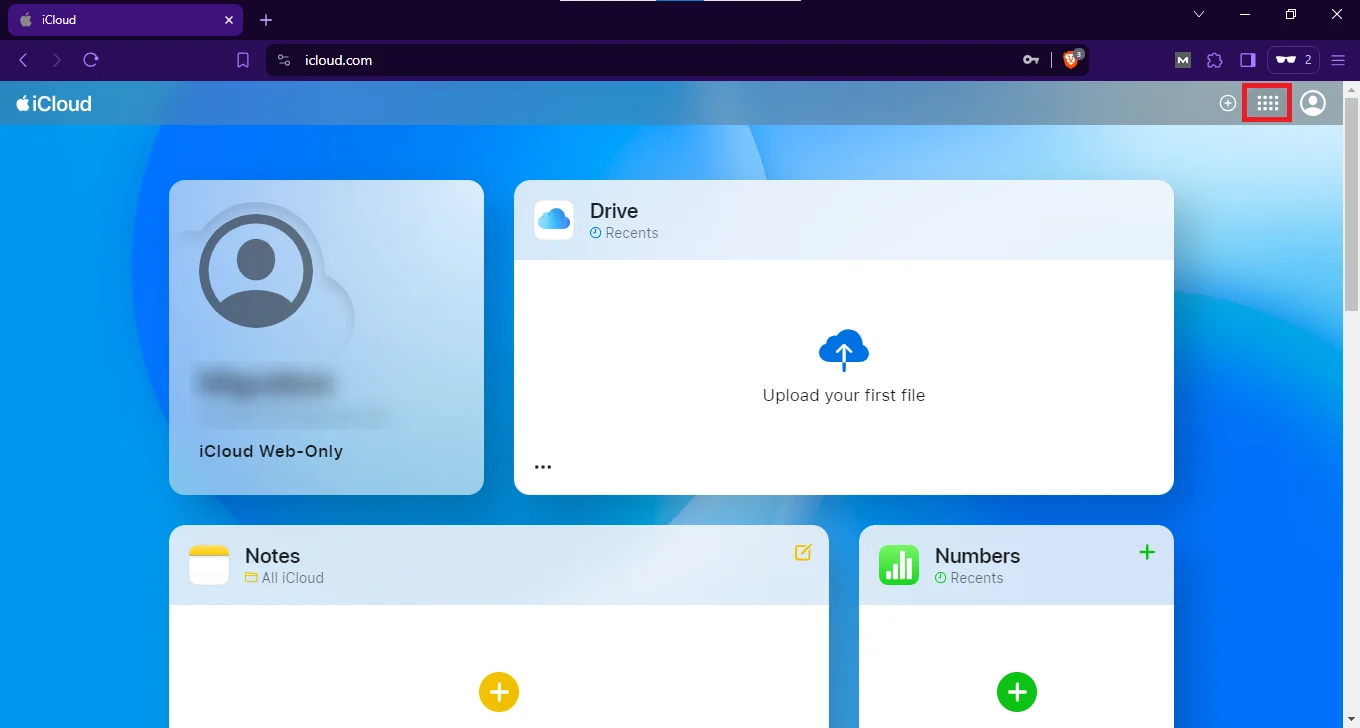Close the iCloud browser tab
Screen dimensions: 1360x728
pos(228,20)
